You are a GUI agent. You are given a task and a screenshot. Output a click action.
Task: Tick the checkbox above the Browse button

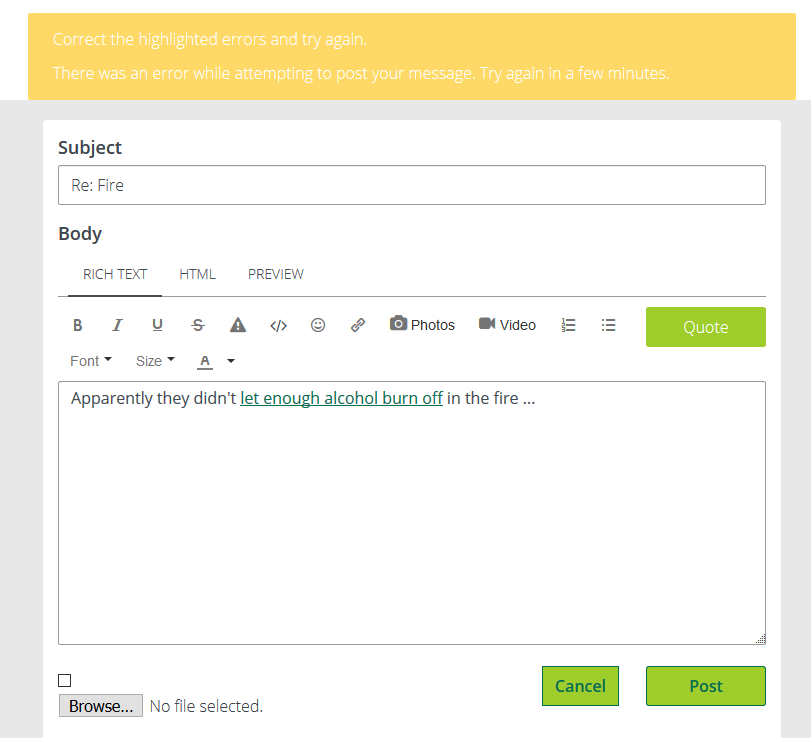(x=65, y=681)
